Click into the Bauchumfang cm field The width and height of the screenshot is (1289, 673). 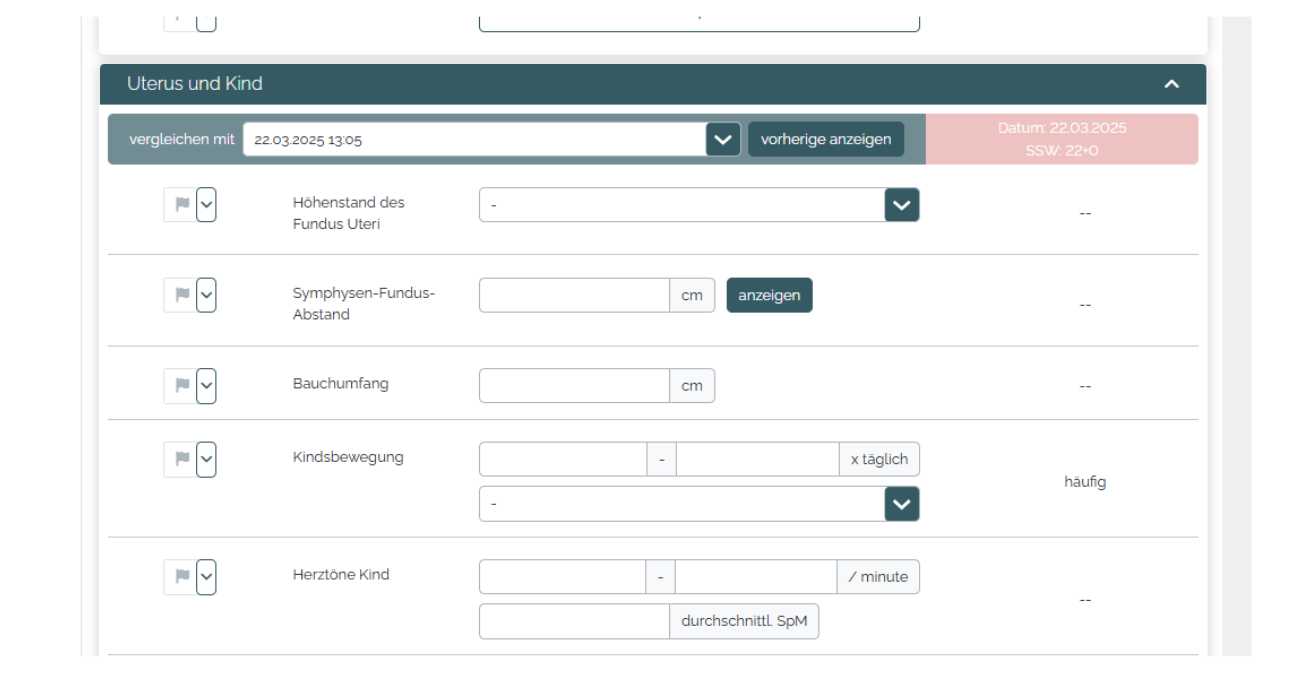[x=574, y=386]
